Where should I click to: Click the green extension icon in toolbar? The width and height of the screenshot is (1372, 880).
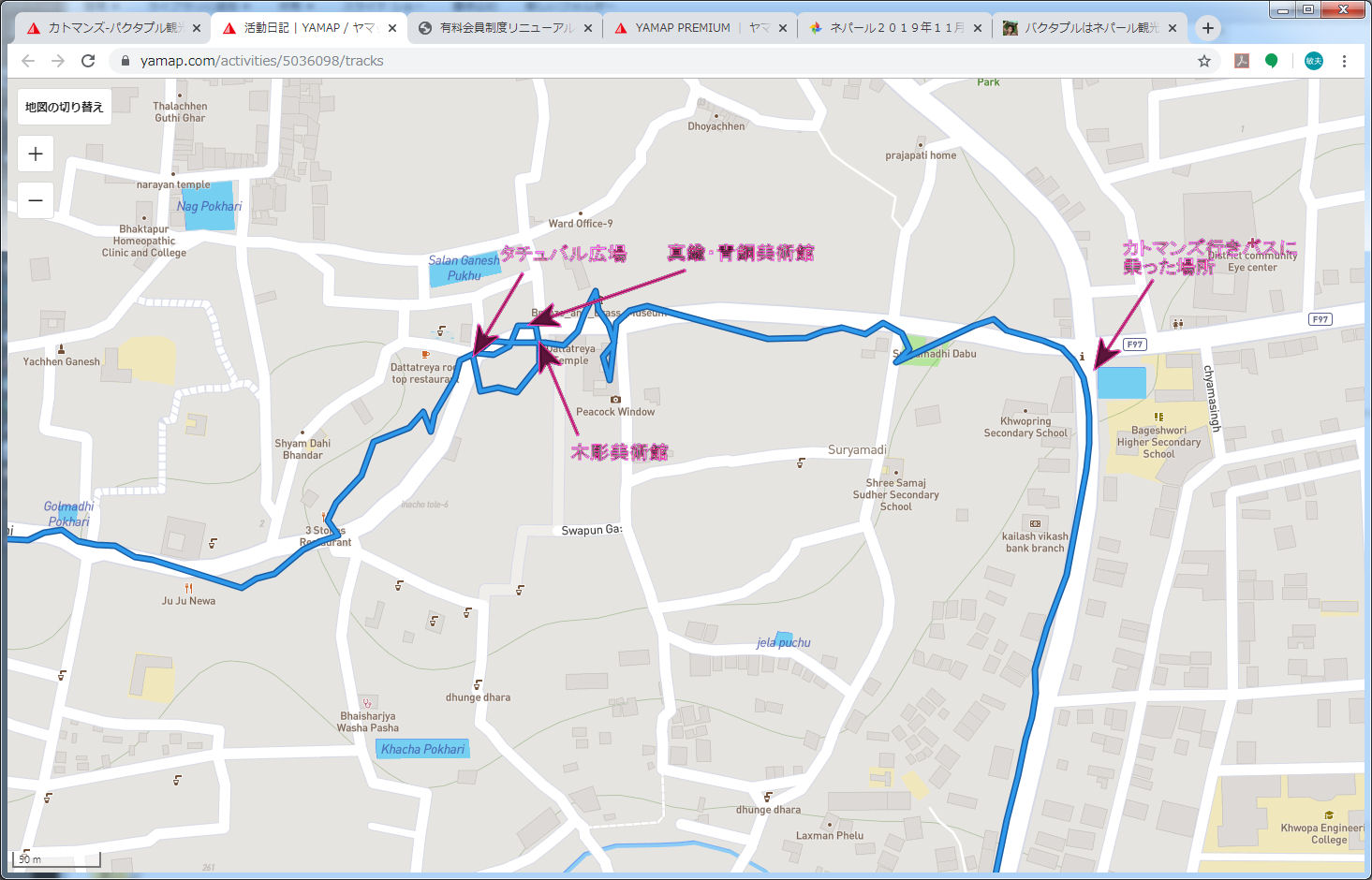pyautogui.click(x=1271, y=61)
